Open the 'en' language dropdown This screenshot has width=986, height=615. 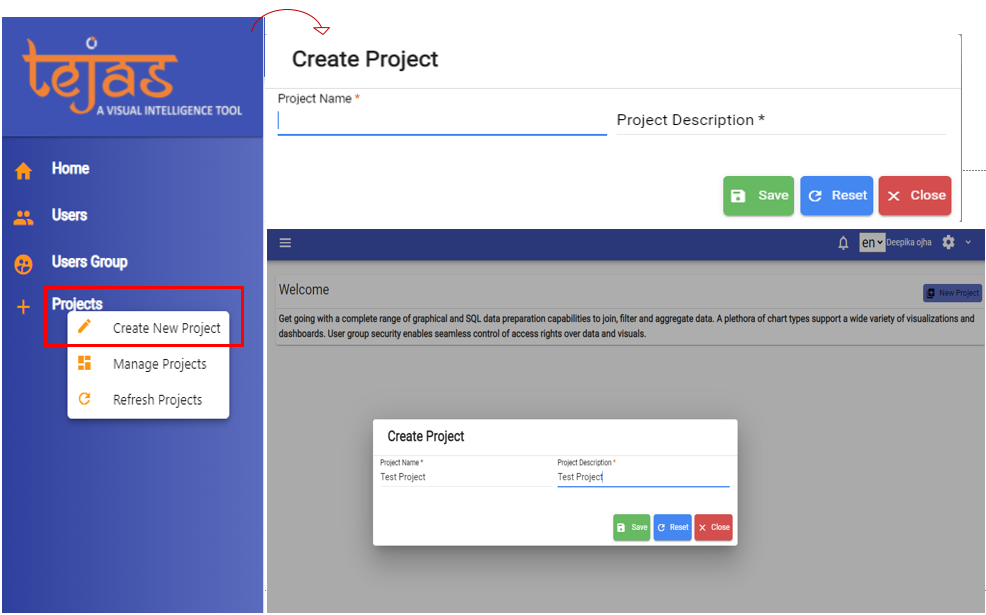point(871,242)
